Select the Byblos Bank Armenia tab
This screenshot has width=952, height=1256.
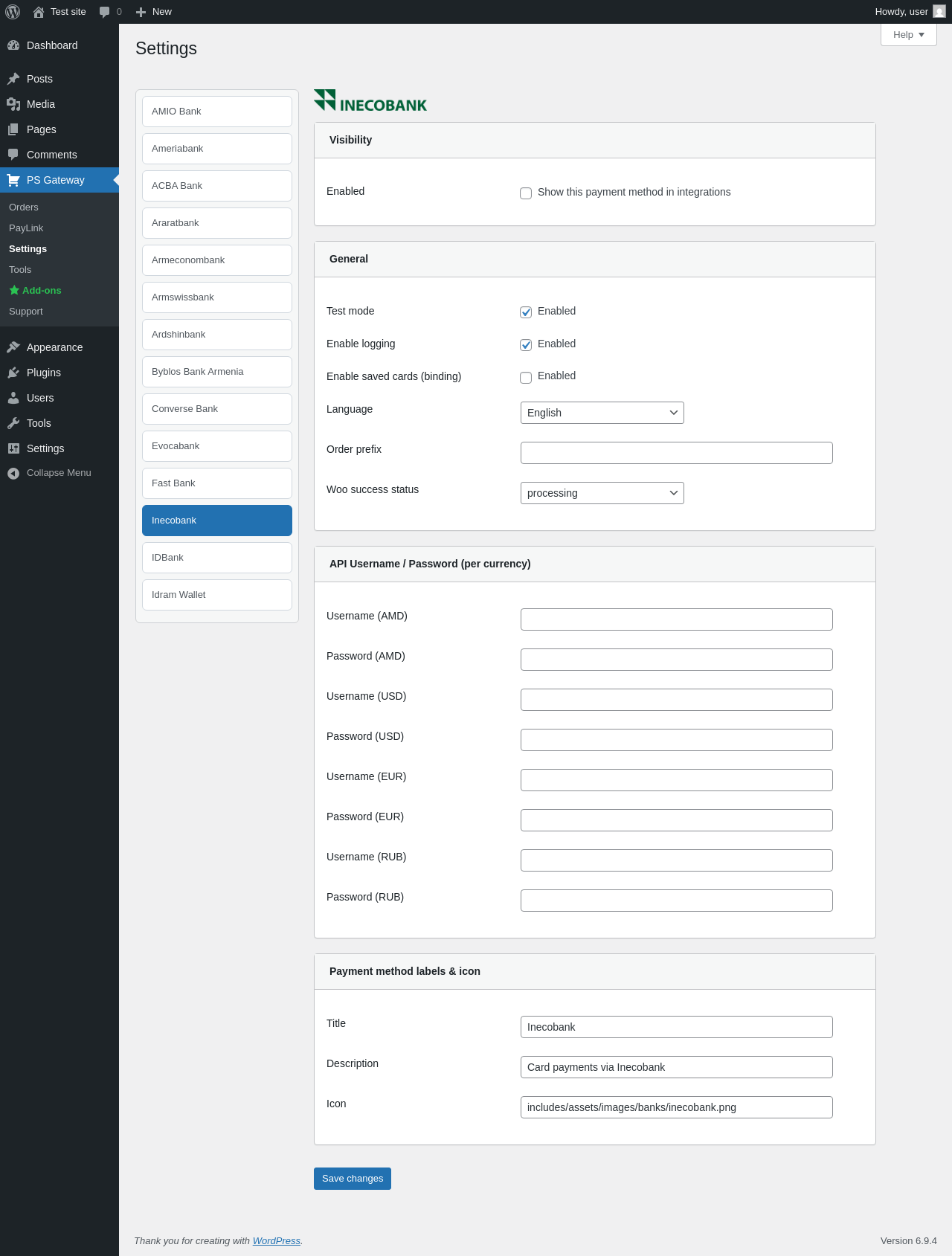point(217,372)
